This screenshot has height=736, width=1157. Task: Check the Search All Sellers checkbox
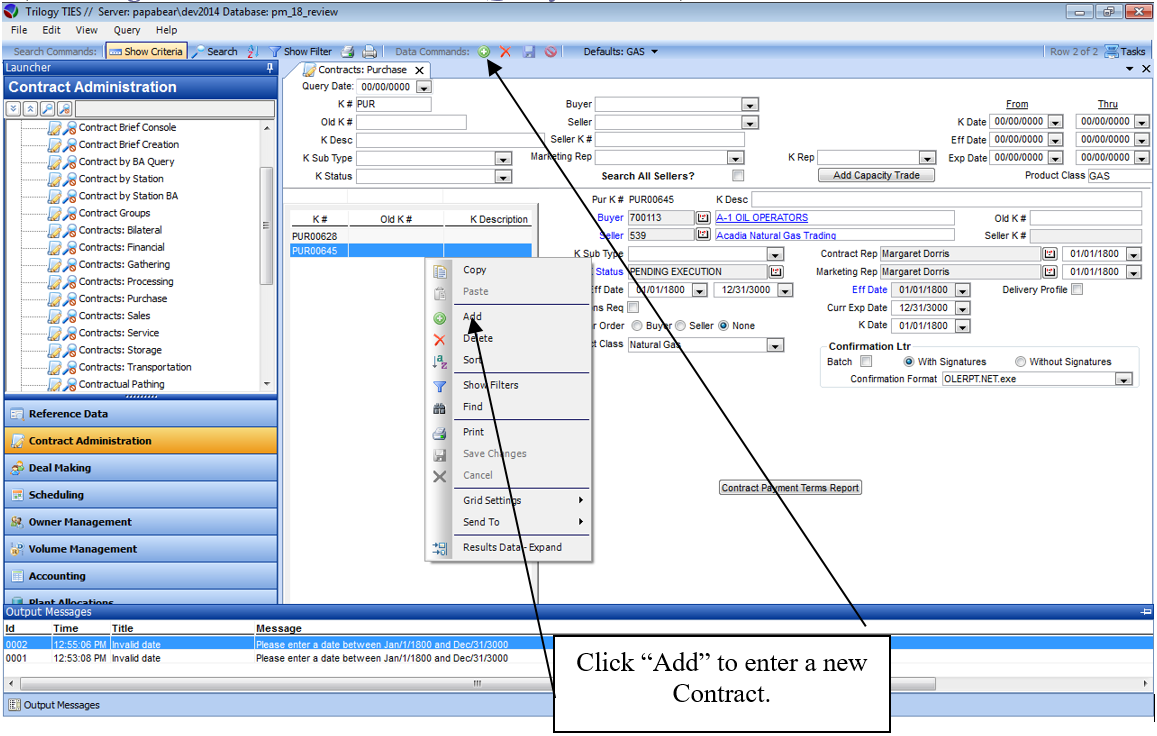[x=738, y=176]
